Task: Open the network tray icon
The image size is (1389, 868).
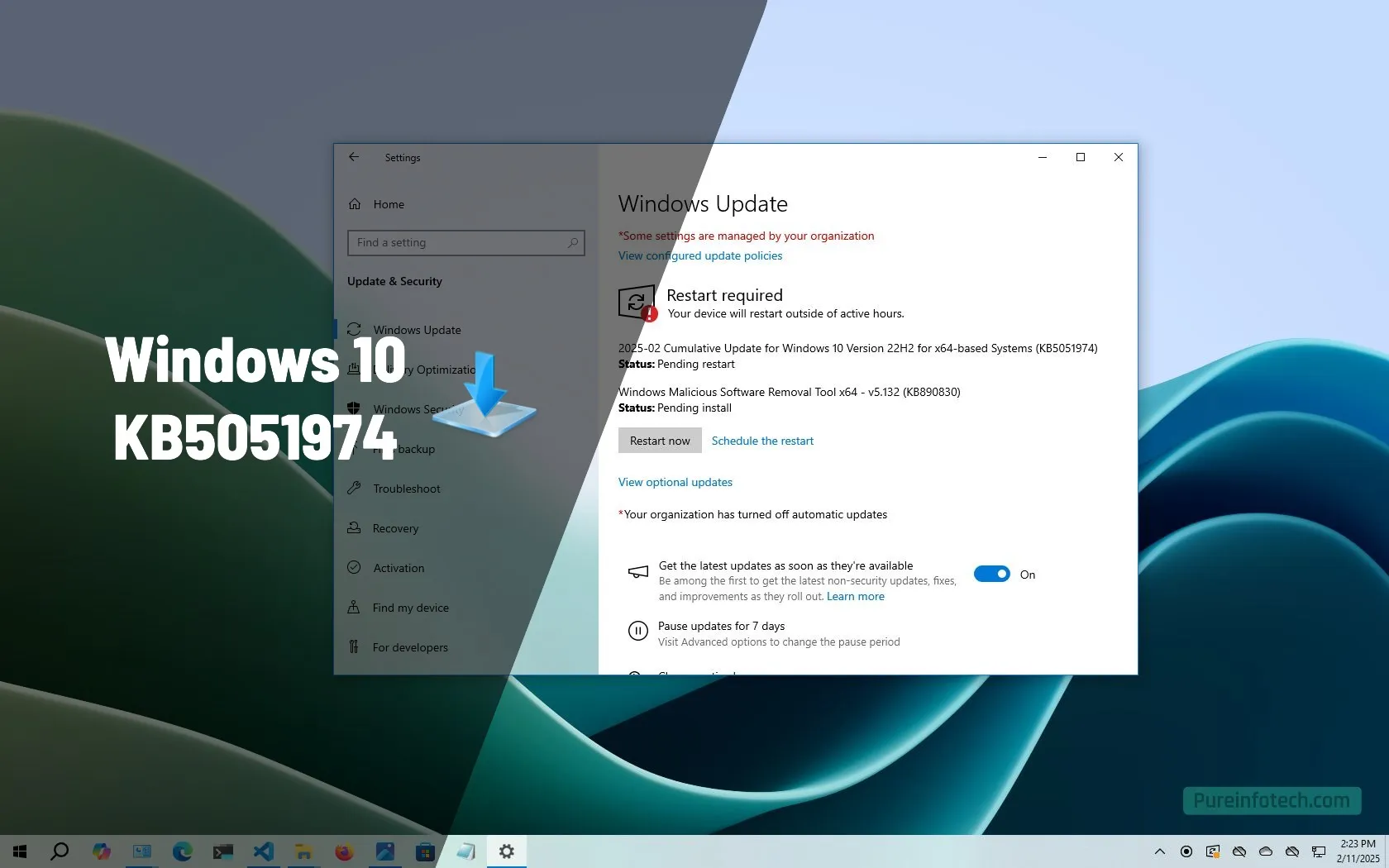Action: point(1319,851)
